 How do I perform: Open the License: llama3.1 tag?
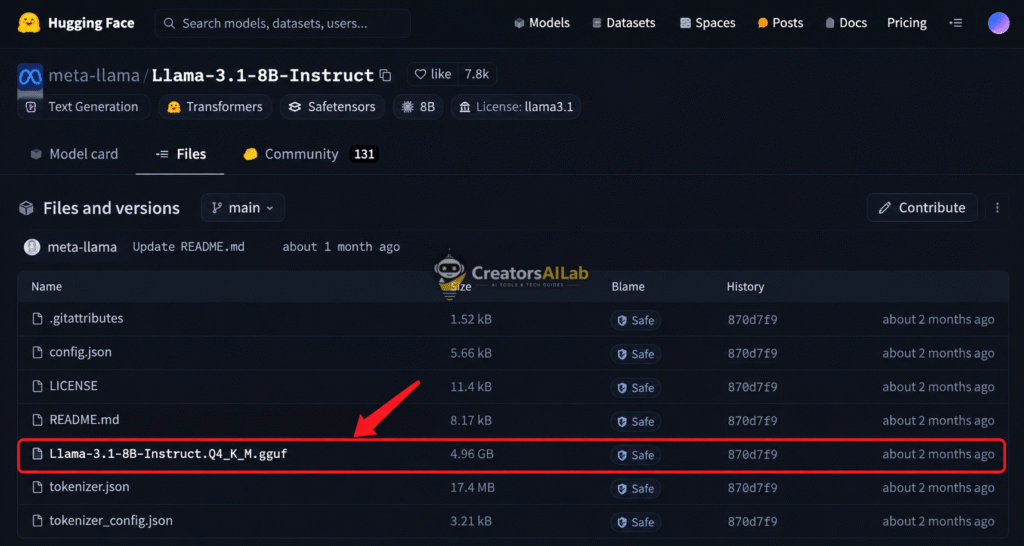click(516, 107)
